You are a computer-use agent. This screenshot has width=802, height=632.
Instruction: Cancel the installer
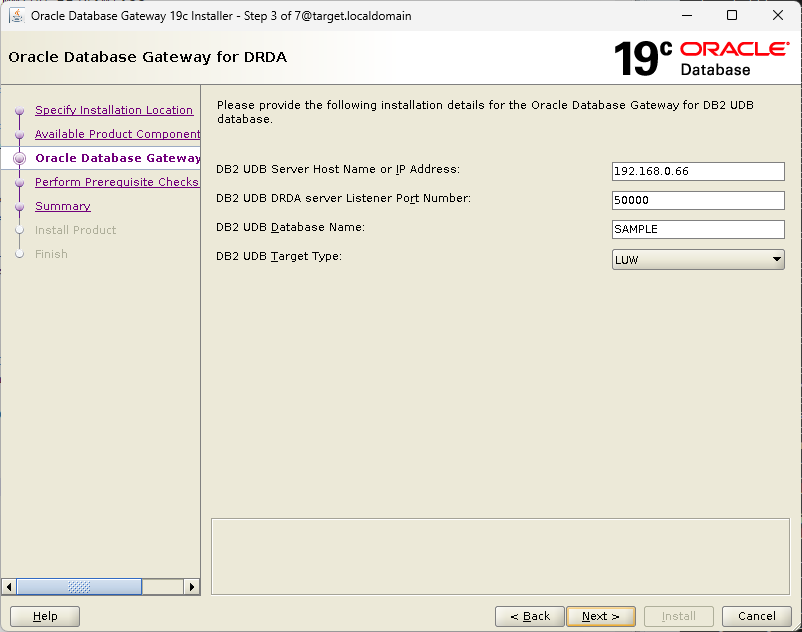tap(757, 616)
